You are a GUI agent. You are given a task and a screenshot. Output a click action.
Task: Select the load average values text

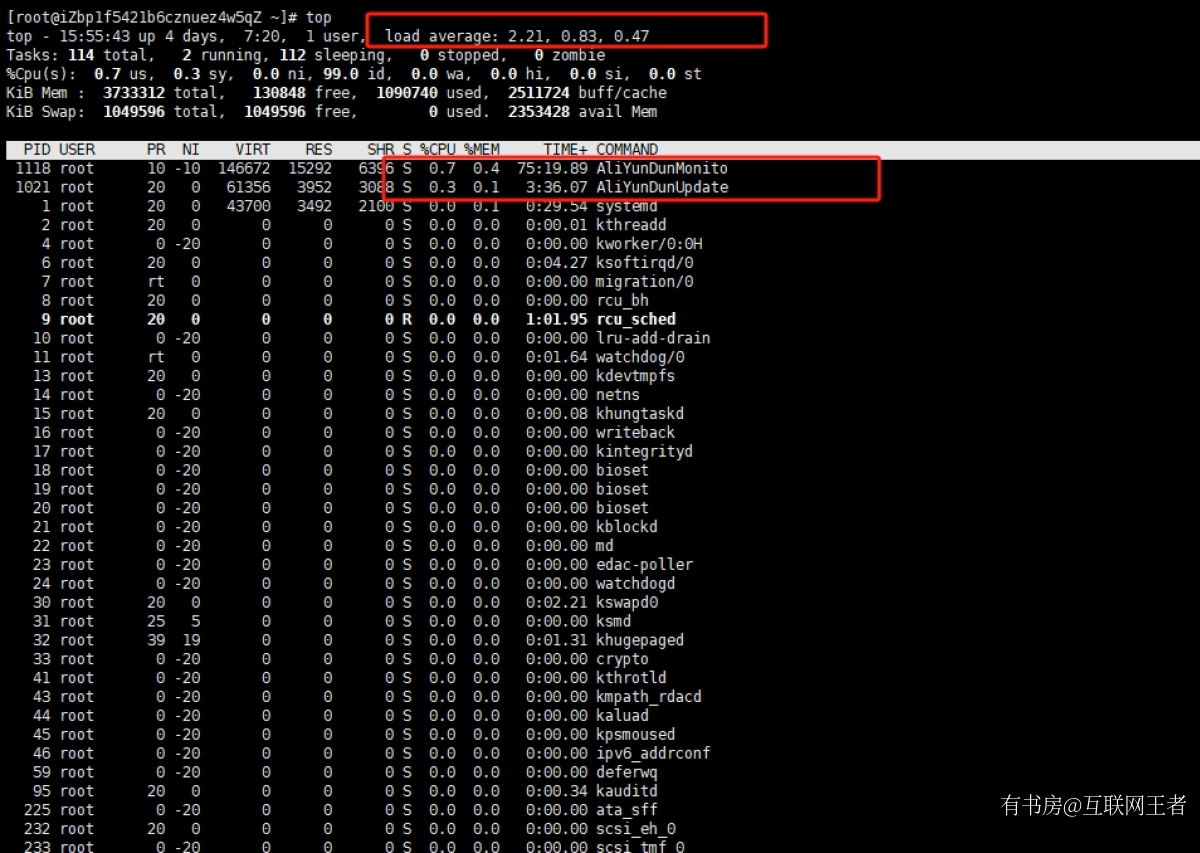click(x=579, y=36)
